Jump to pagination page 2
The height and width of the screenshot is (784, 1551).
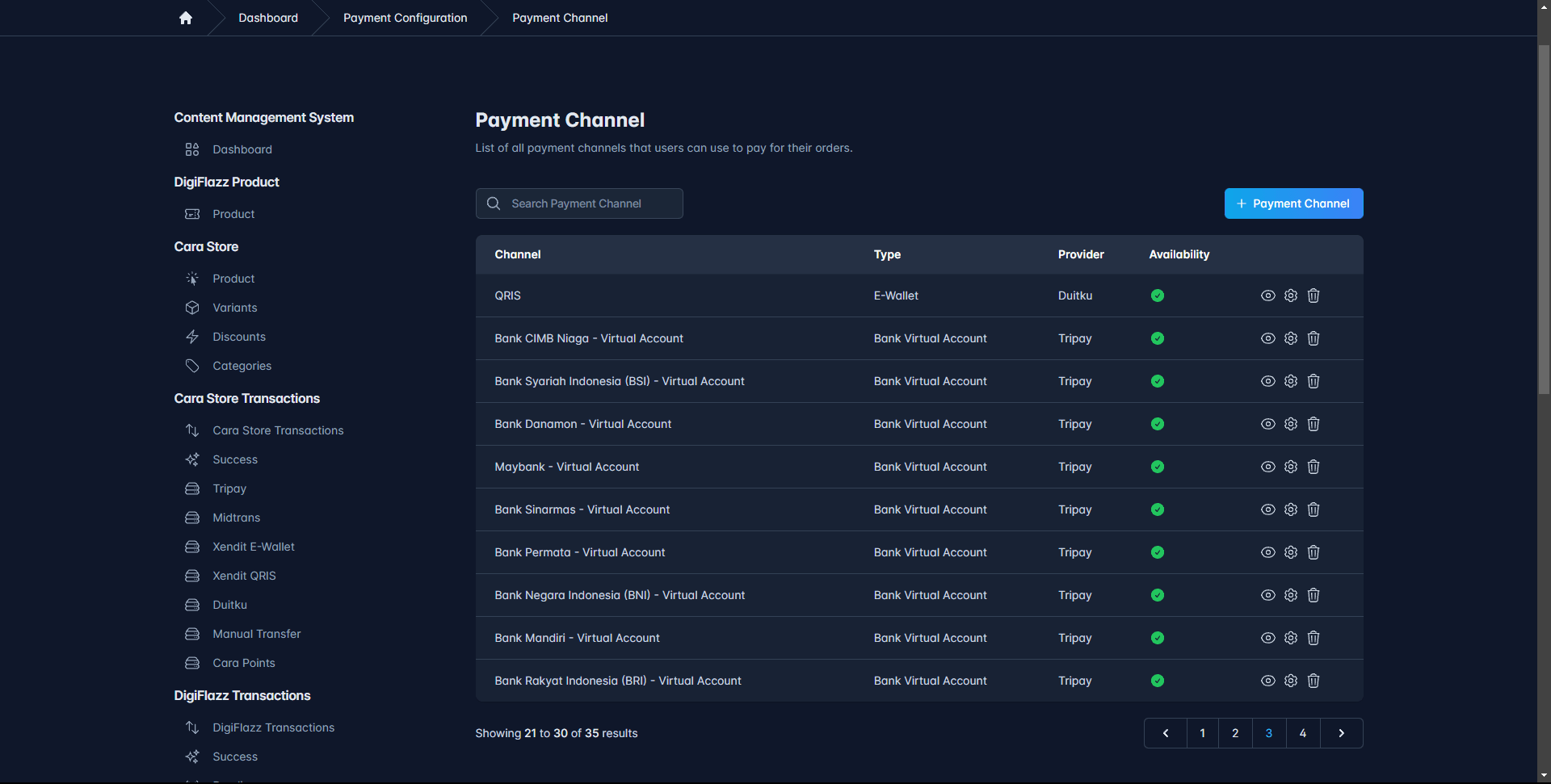pos(1235,733)
